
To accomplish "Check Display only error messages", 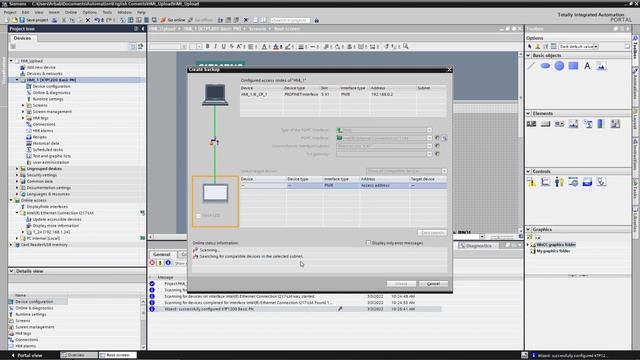I will point(368,243).
